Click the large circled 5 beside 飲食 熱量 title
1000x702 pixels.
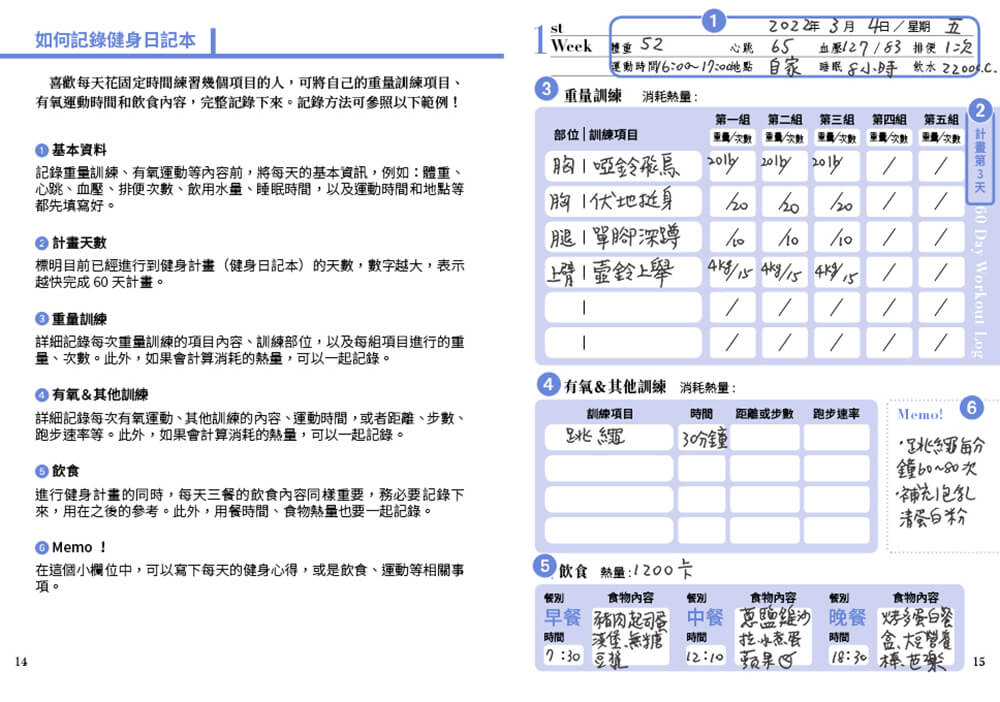click(544, 565)
